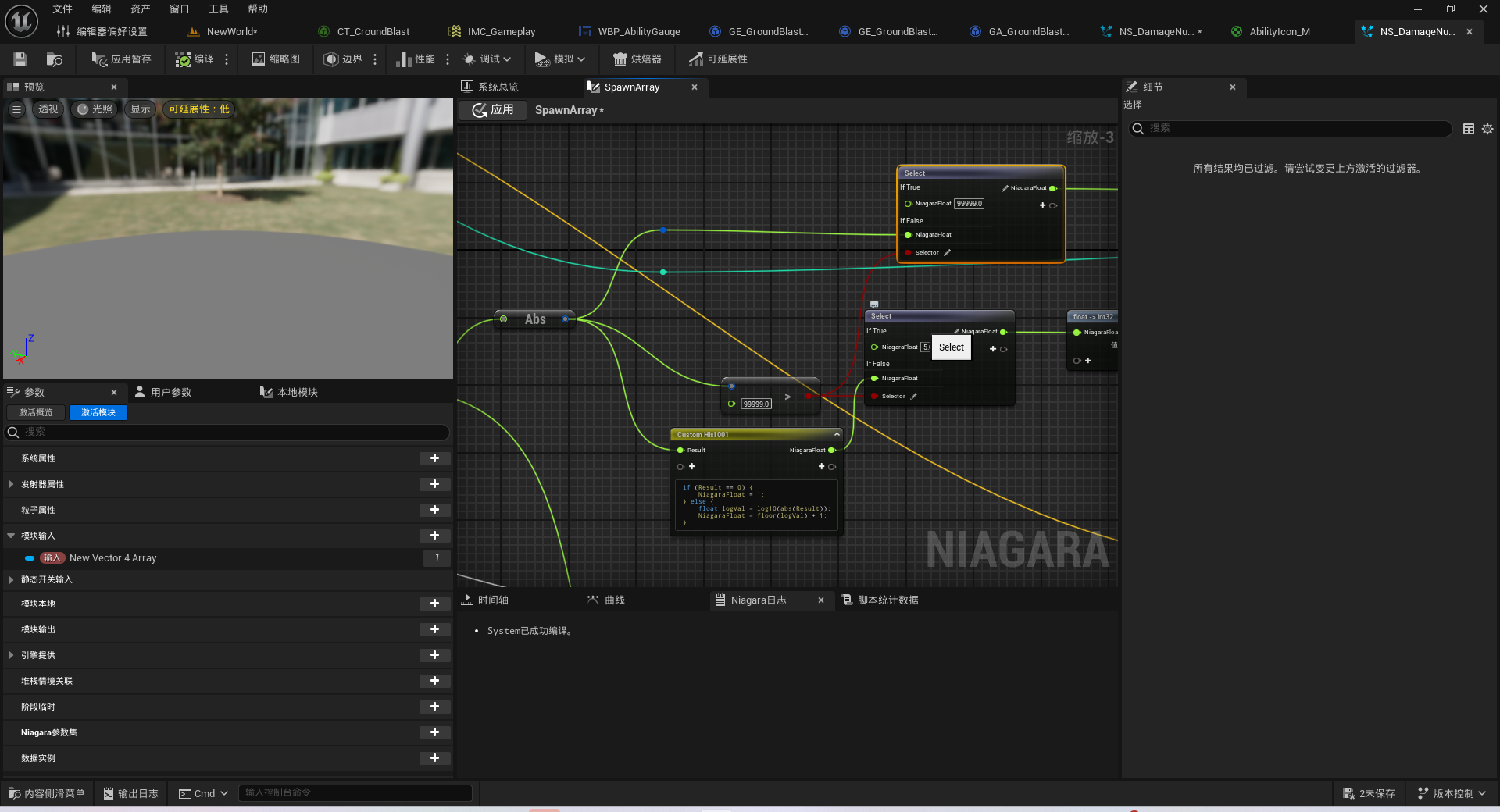Add a Data Instance parameter
The image size is (1500, 812).
pos(434,758)
